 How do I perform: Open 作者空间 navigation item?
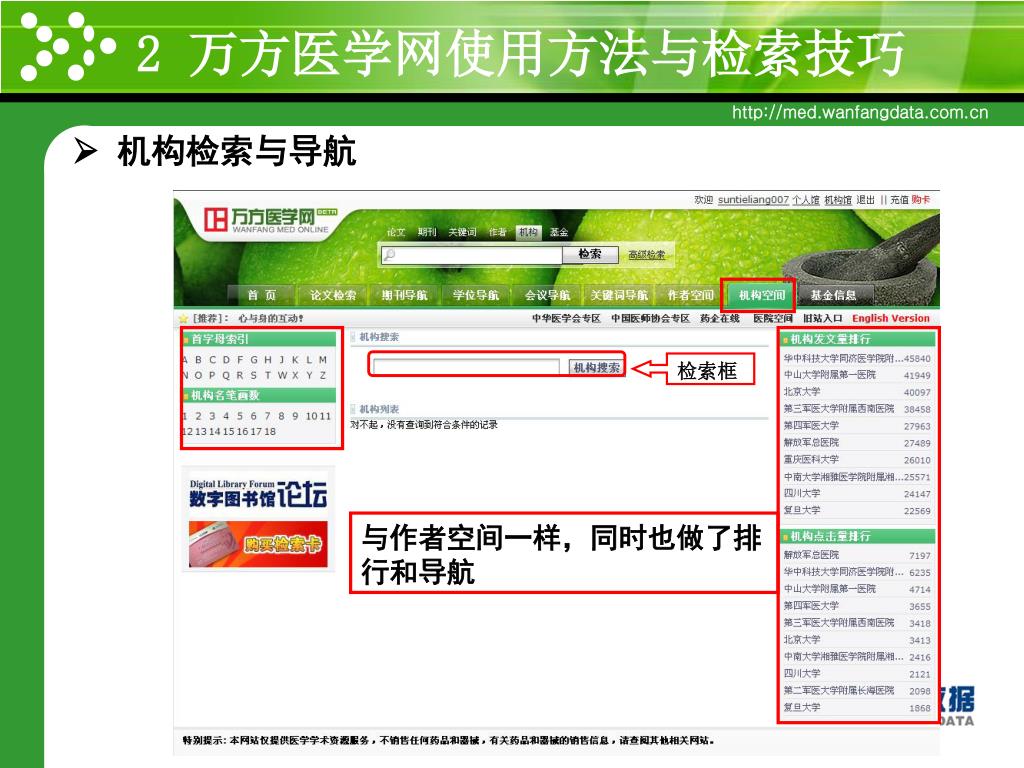[x=690, y=295]
